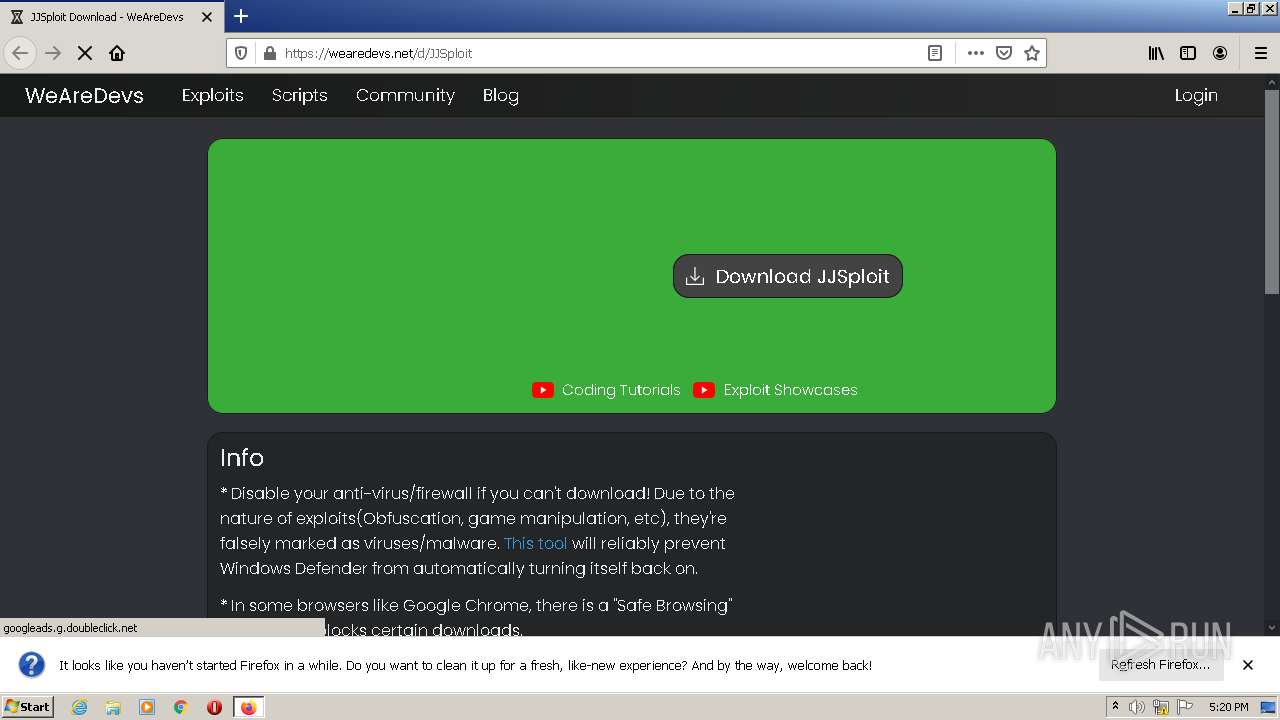
Task: Click the Firefox back arrow button
Action: pos(20,53)
